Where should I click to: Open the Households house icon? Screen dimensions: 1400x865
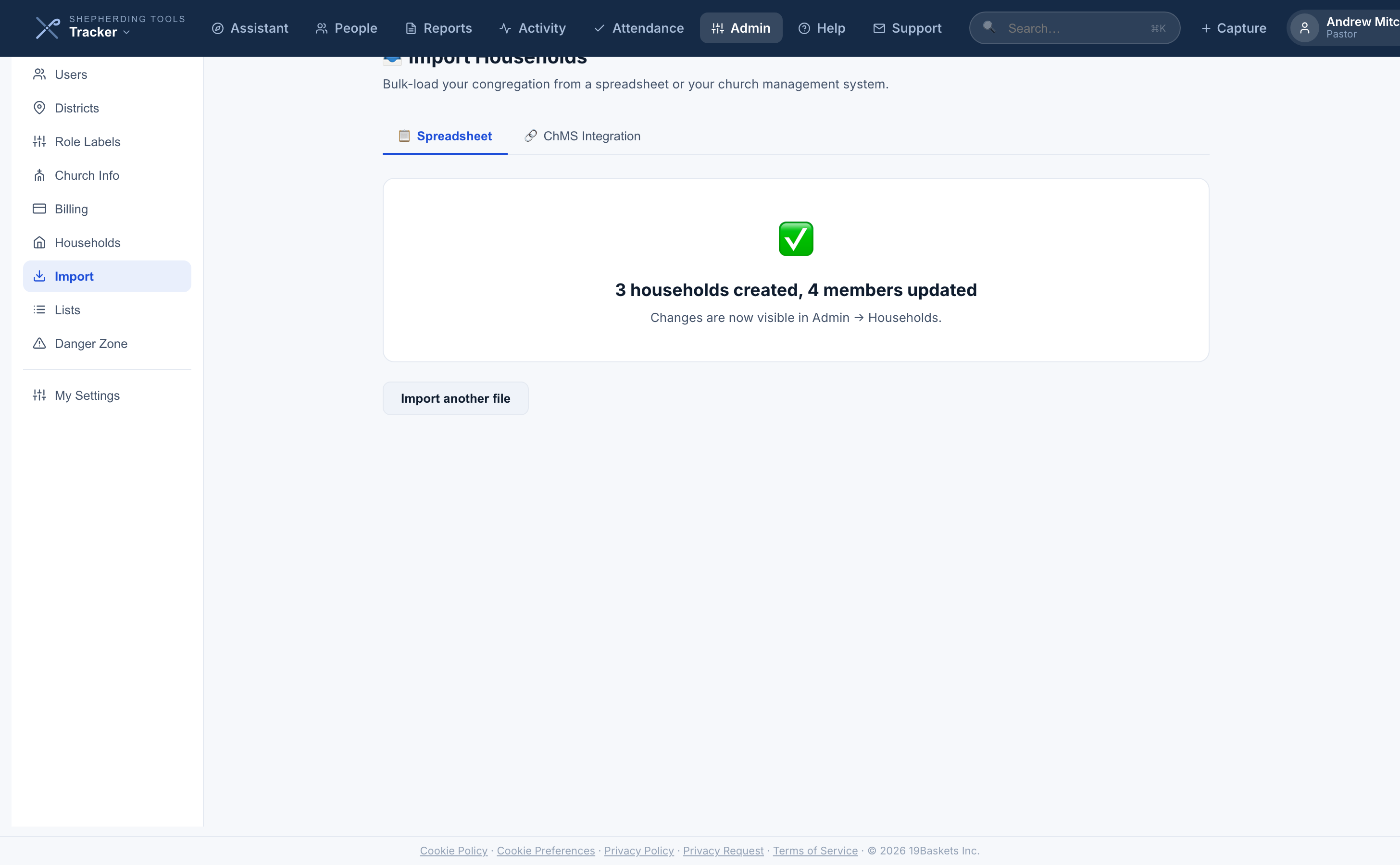(39, 243)
